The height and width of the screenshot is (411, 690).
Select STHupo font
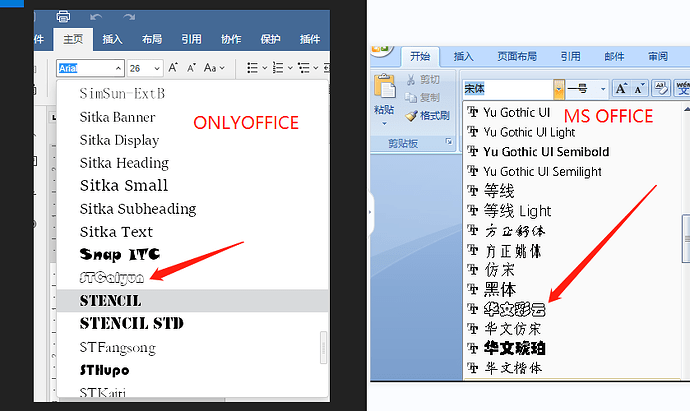tap(193, 370)
